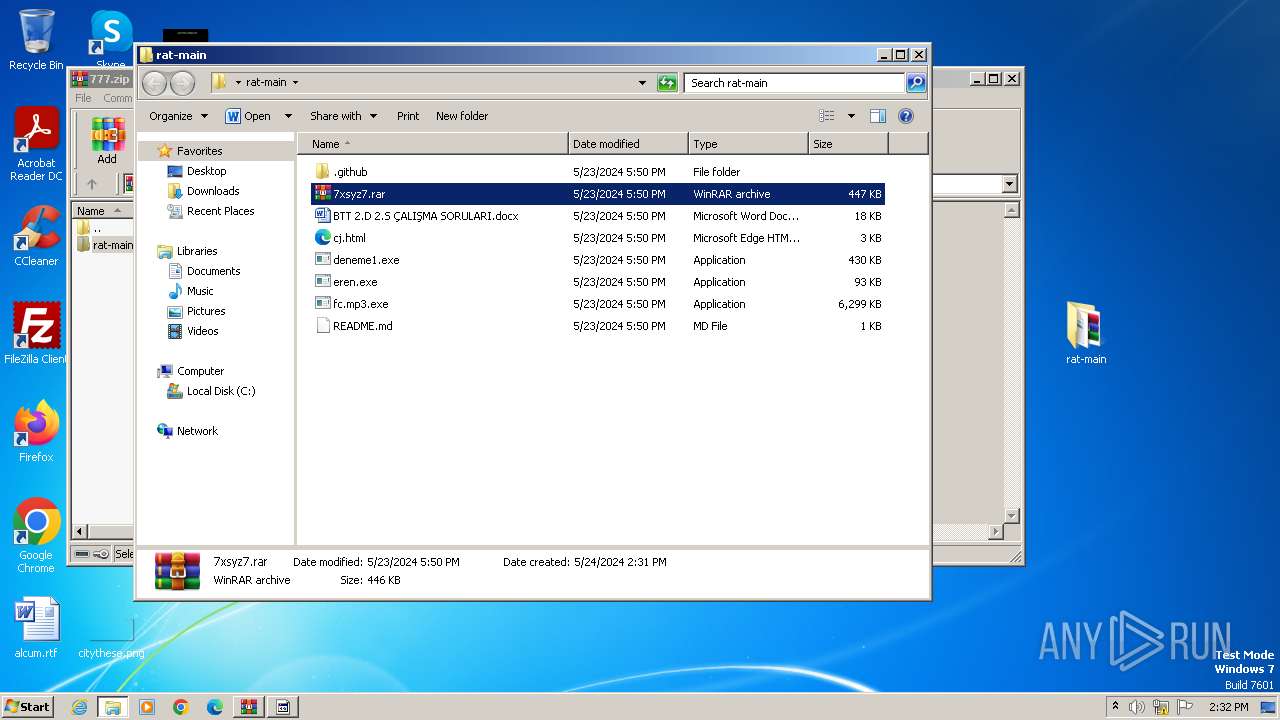Click the Change your view icon

[827, 116]
